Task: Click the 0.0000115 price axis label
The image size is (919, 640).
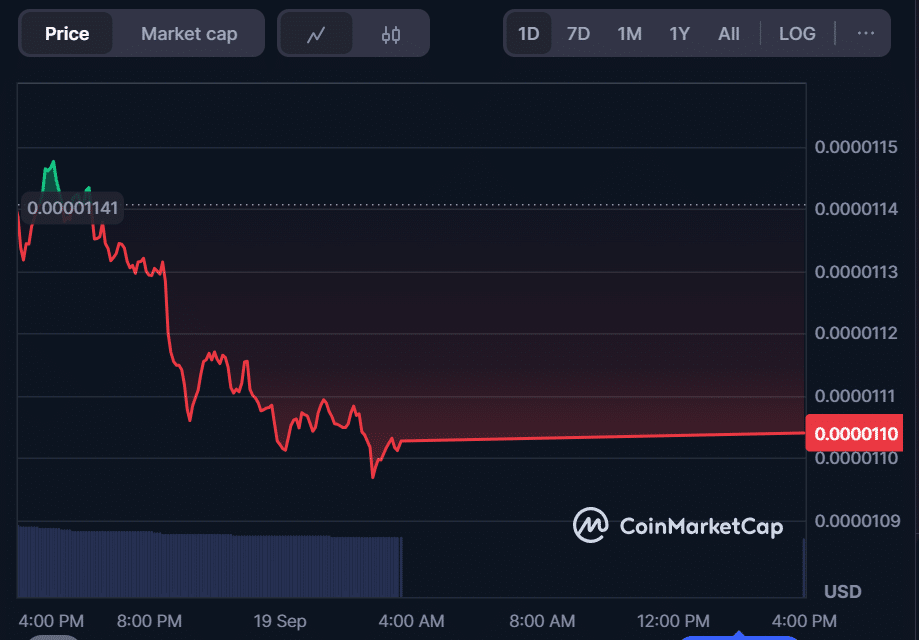Action: (x=856, y=147)
